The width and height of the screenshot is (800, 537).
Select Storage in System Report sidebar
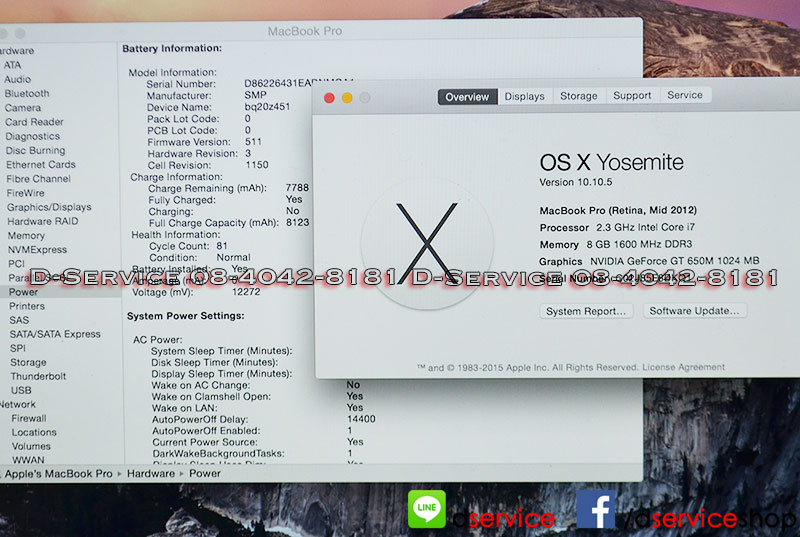pos(28,363)
